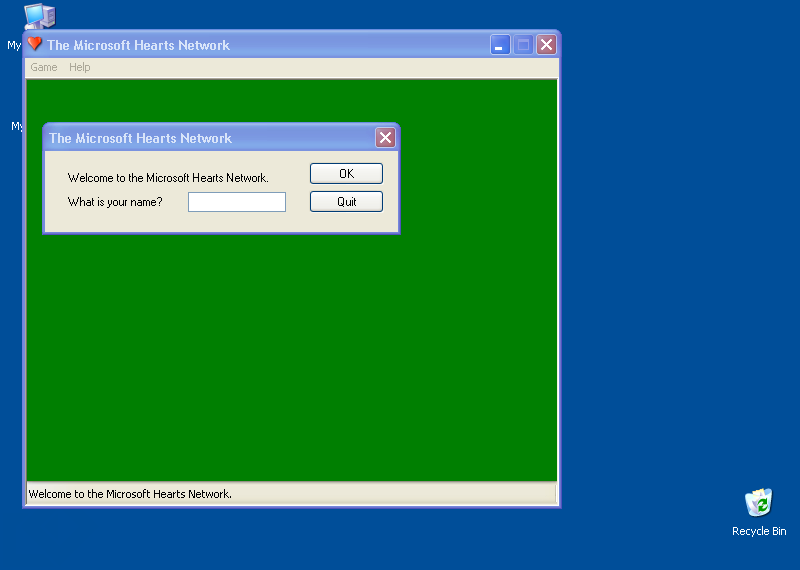The height and width of the screenshot is (570, 800).
Task: Focus the 'What is your name?' text field
Action: 237,202
